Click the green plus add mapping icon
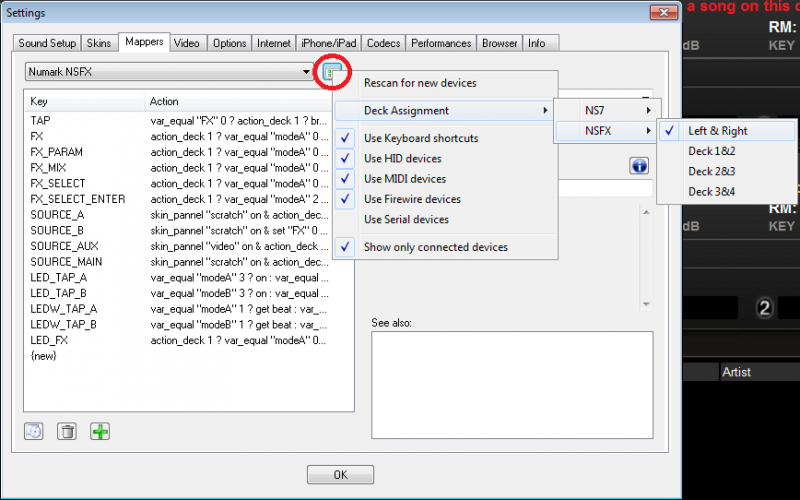The height and width of the screenshot is (500, 800). (100, 432)
